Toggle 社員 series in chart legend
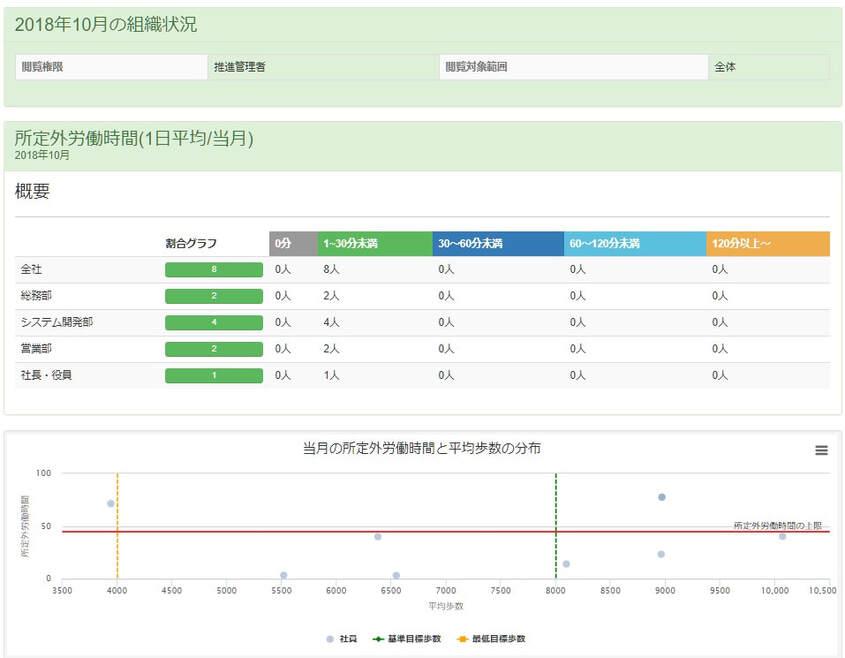The height and width of the screenshot is (658, 845). click(x=342, y=639)
